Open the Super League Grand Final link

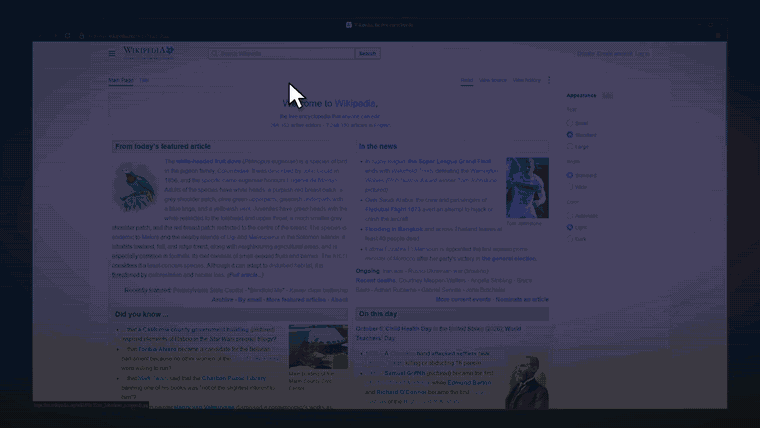pyautogui.click(x=449, y=161)
